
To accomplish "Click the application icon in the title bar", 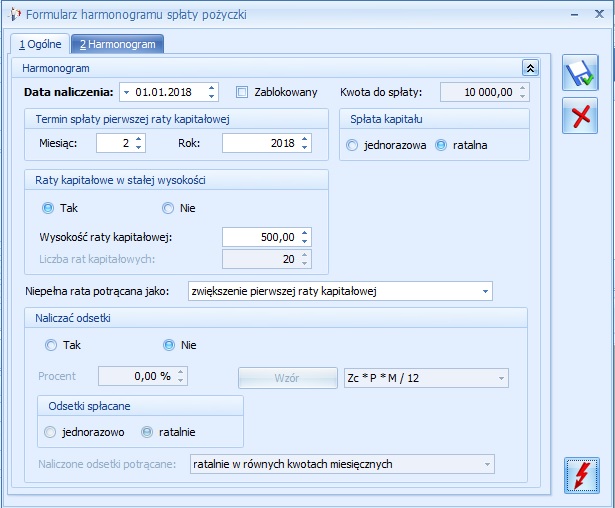I will point(15,15).
